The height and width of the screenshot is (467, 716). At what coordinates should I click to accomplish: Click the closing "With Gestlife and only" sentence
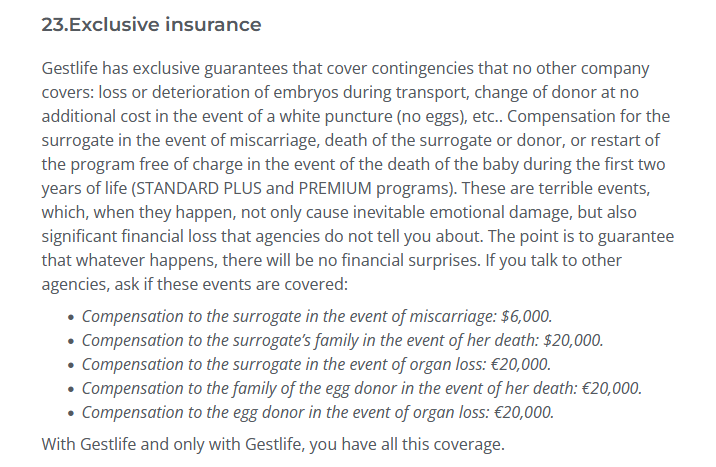tap(275, 443)
